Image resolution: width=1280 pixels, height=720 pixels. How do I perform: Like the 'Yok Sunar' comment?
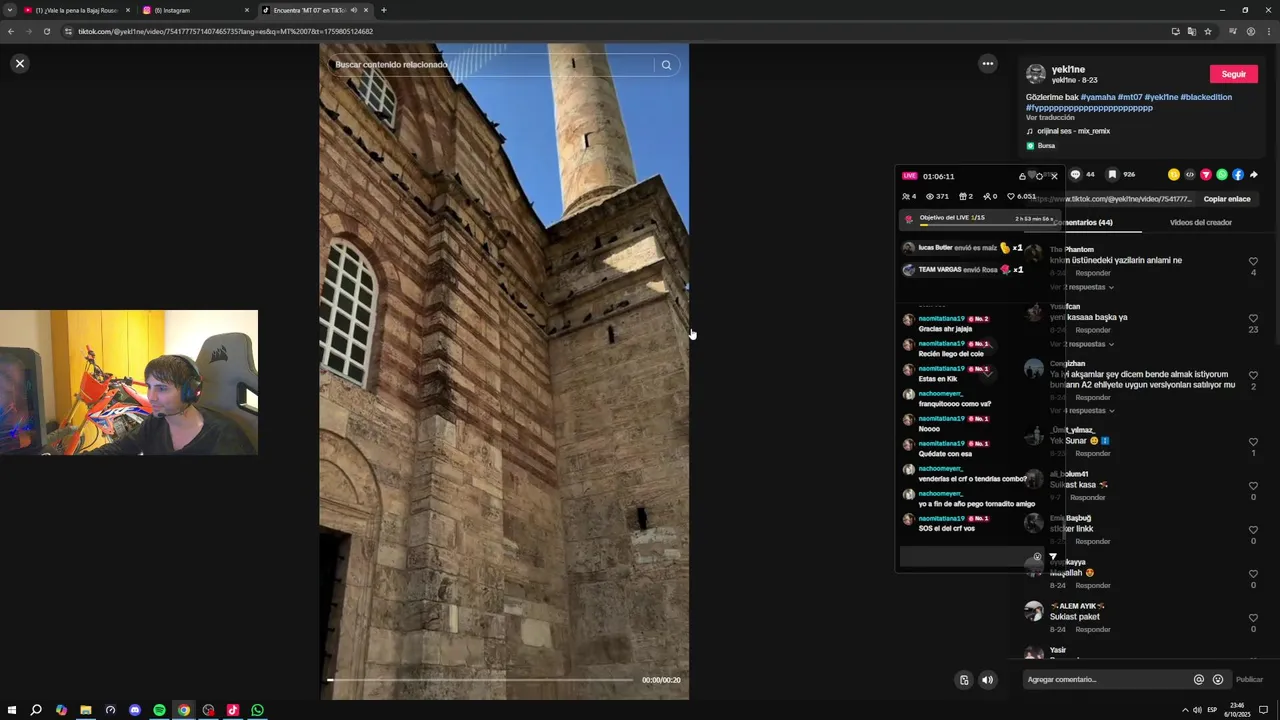point(1253,442)
